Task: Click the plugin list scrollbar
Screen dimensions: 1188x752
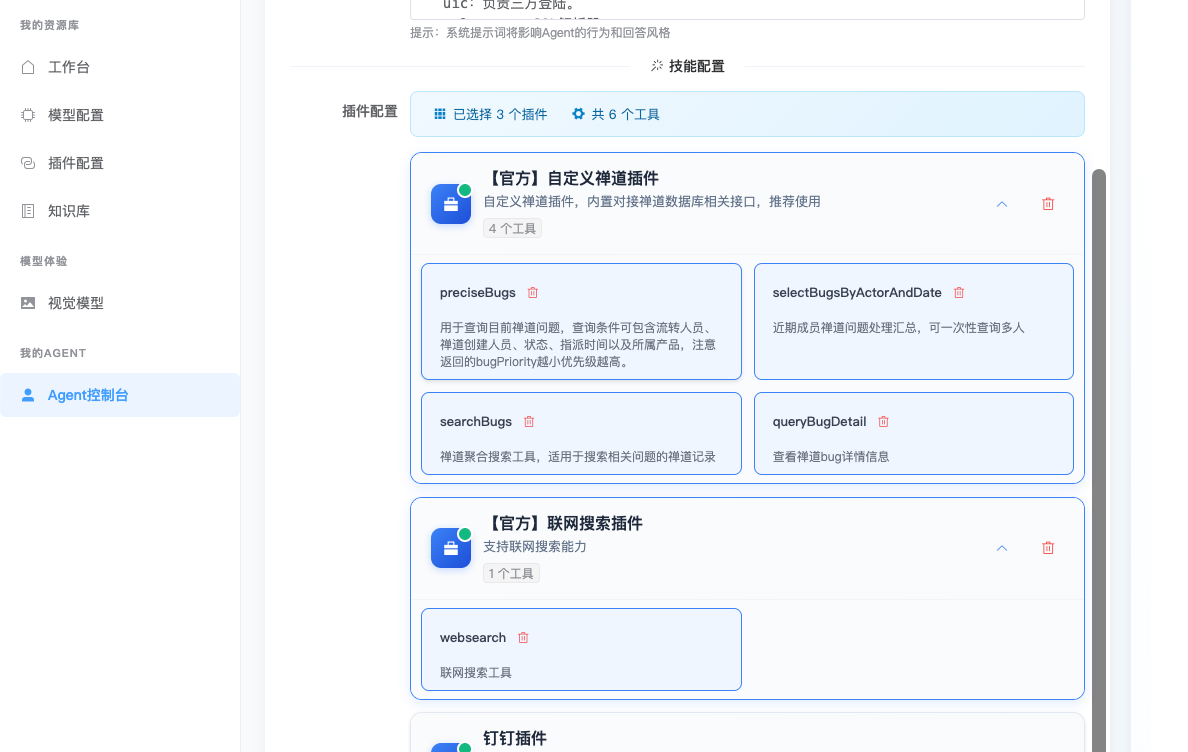Action: coord(1099,460)
